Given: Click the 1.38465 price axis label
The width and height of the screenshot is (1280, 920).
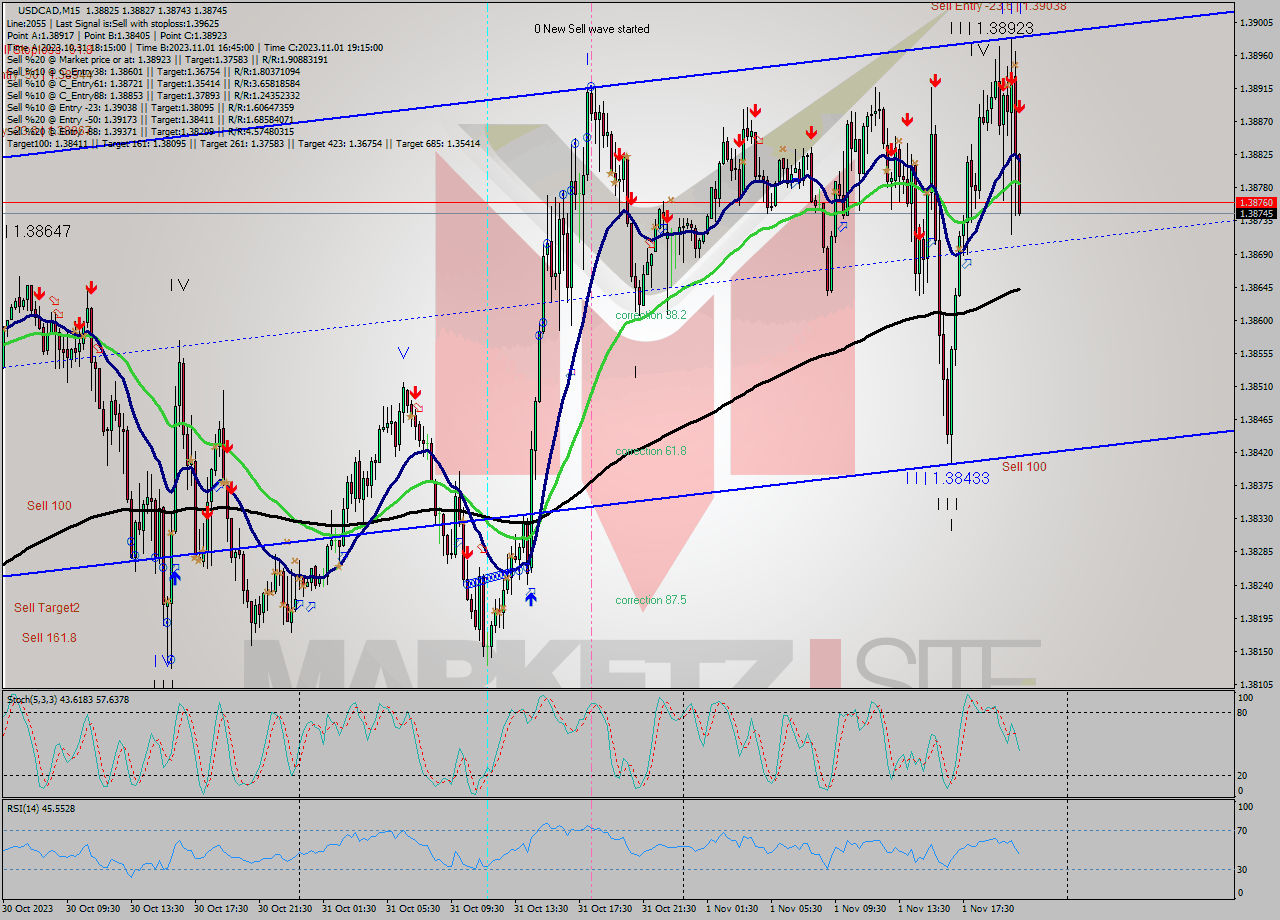Looking at the screenshot, I should coord(1256,420).
